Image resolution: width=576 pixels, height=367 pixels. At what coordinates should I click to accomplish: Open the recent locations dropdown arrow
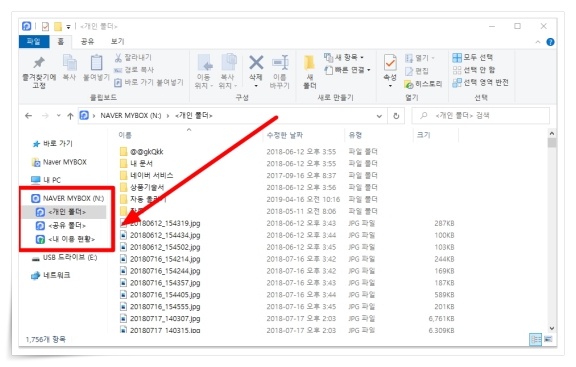(58, 116)
